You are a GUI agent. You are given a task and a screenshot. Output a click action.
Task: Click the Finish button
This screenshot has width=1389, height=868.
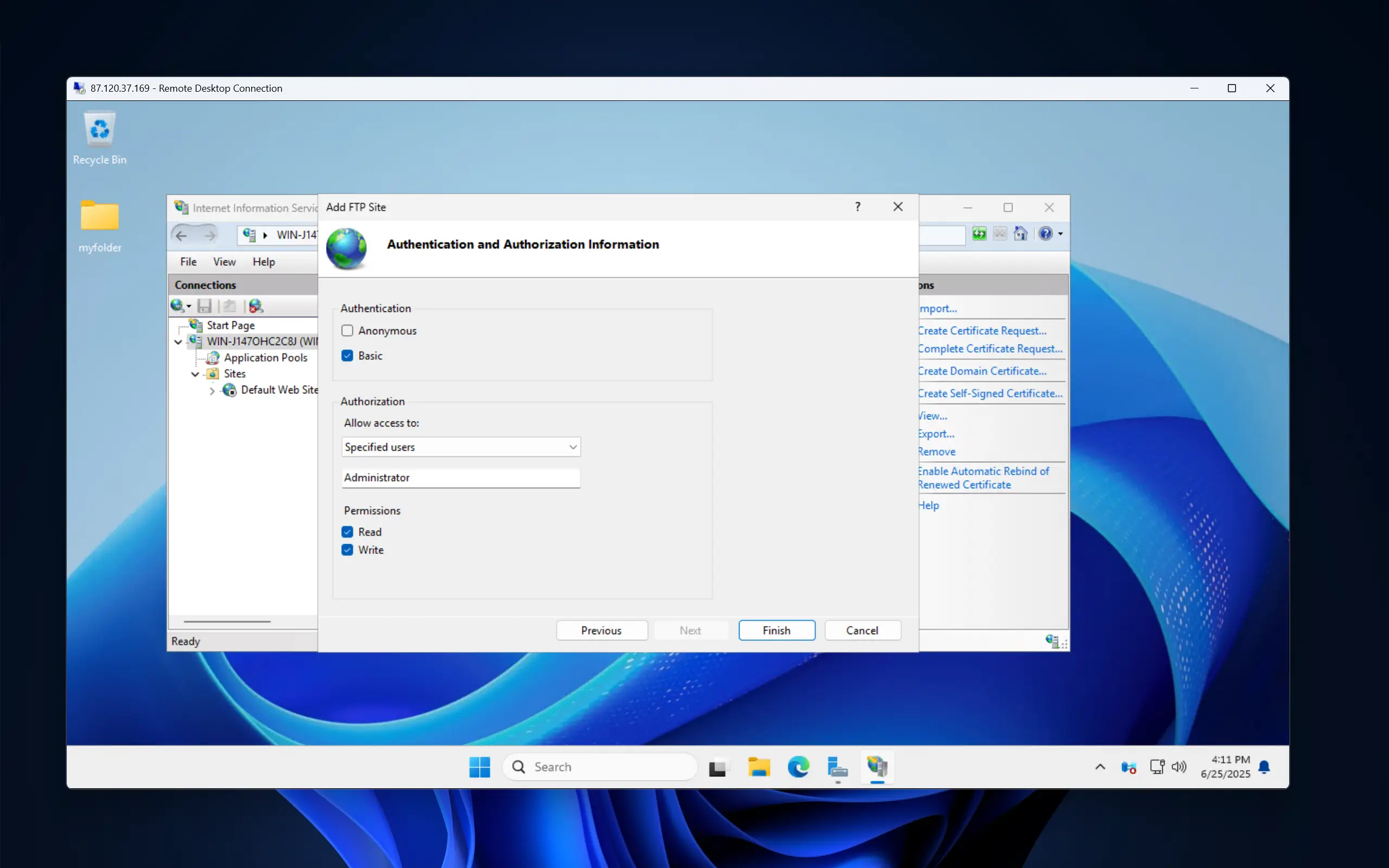776,630
